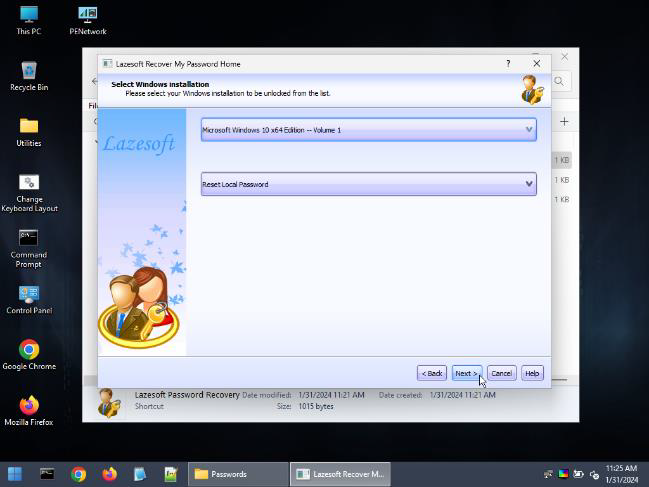Switch to Passwords folder taskbar window
The width and height of the screenshot is (649, 487).
pyautogui.click(x=238, y=474)
